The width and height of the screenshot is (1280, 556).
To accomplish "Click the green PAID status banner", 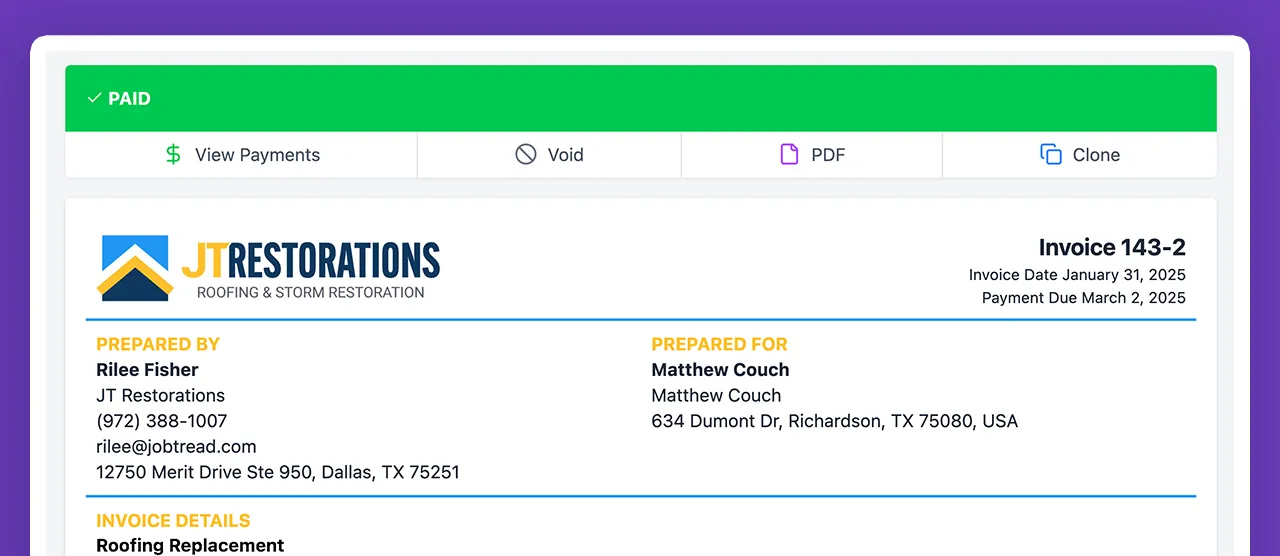I will 640,99.
